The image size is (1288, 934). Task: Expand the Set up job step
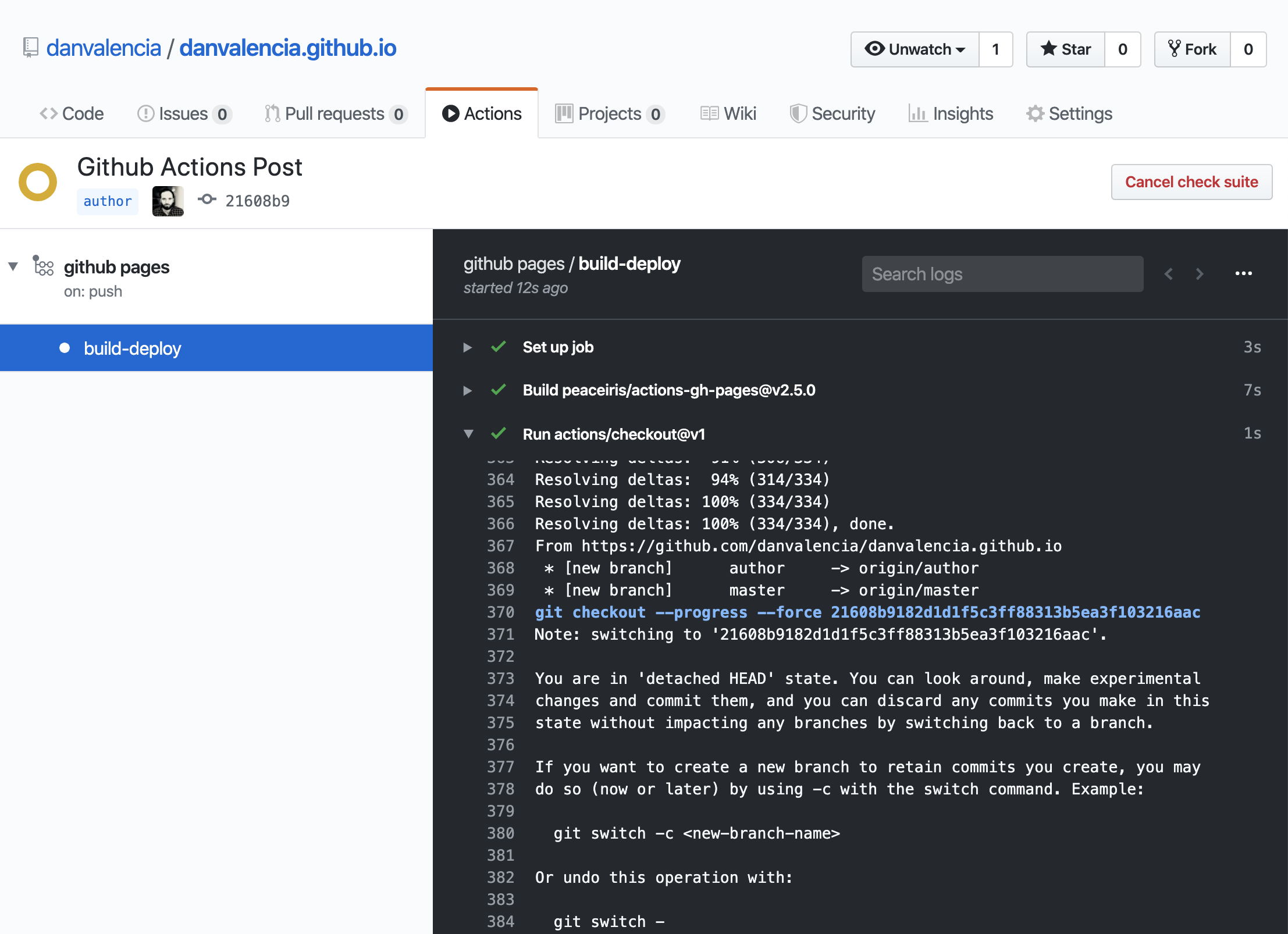coord(467,347)
